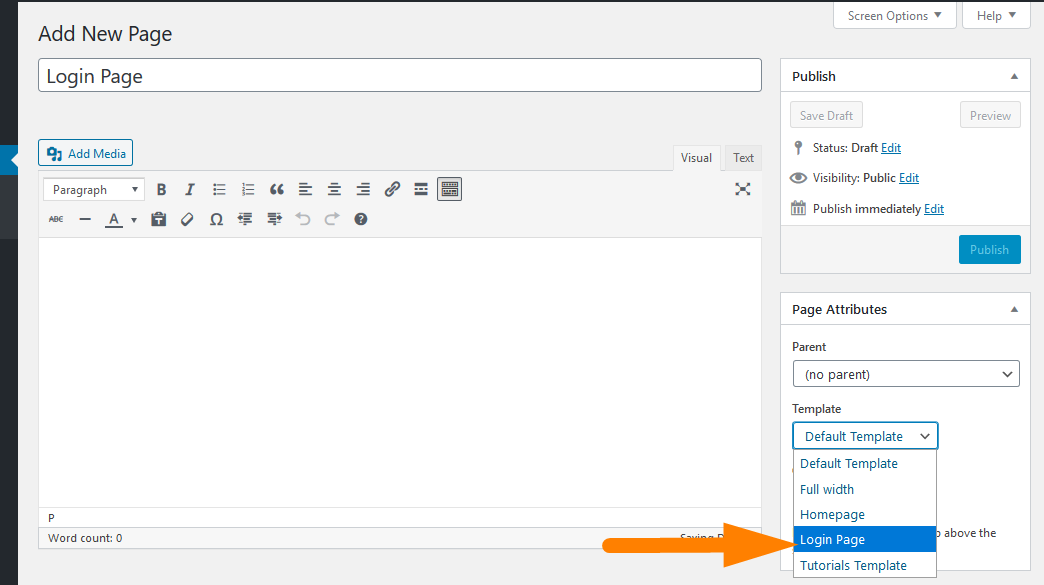
Task: Edit the page visibility
Action: coord(909,178)
